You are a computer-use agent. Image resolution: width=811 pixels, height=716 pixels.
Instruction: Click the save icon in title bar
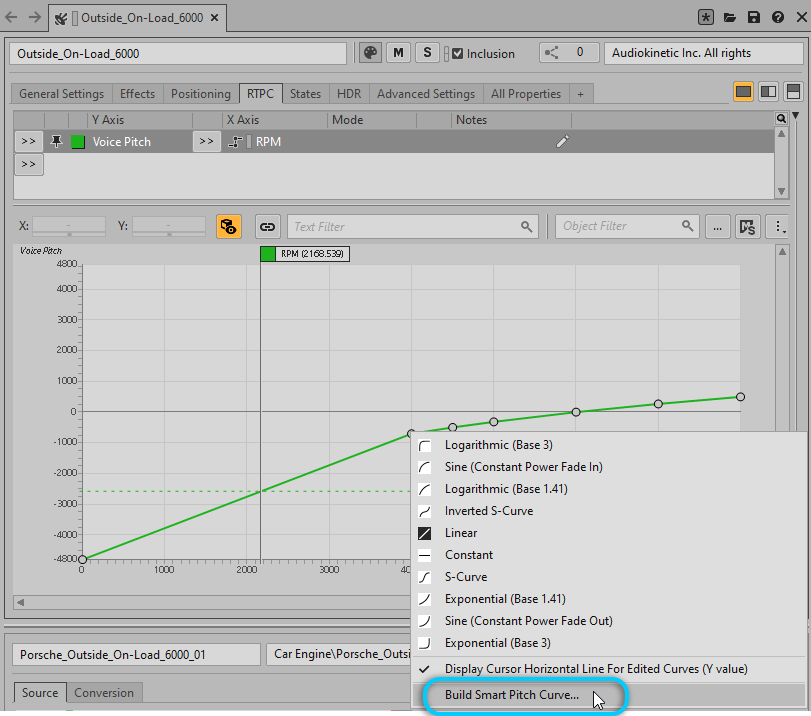[754, 18]
